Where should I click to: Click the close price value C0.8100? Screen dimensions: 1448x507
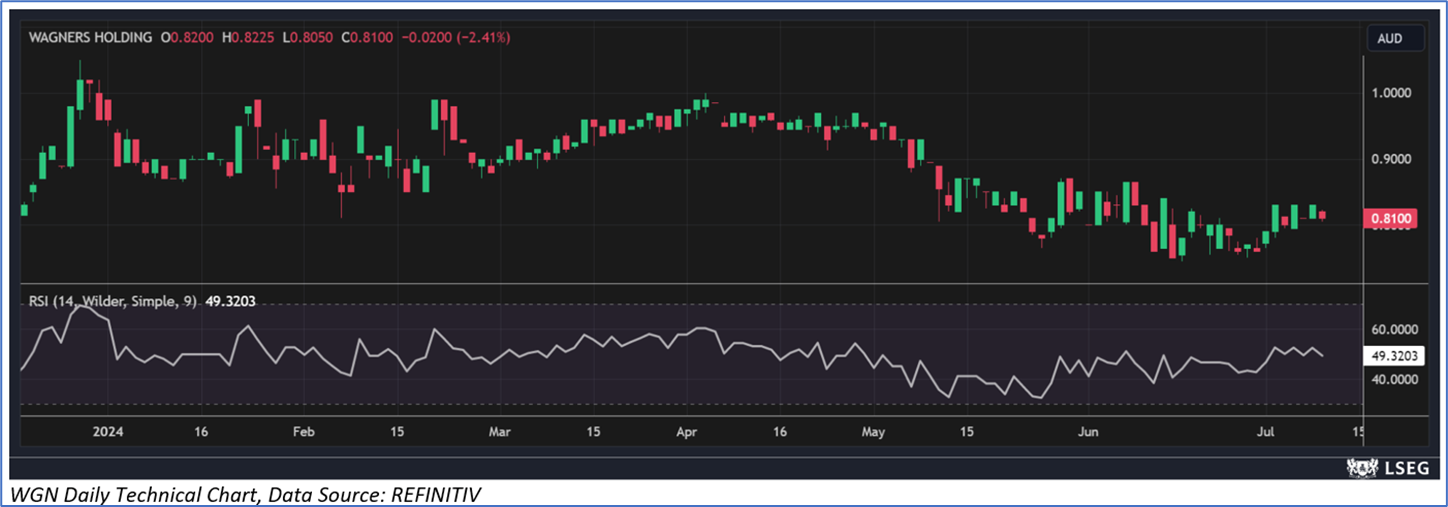click(367, 37)
